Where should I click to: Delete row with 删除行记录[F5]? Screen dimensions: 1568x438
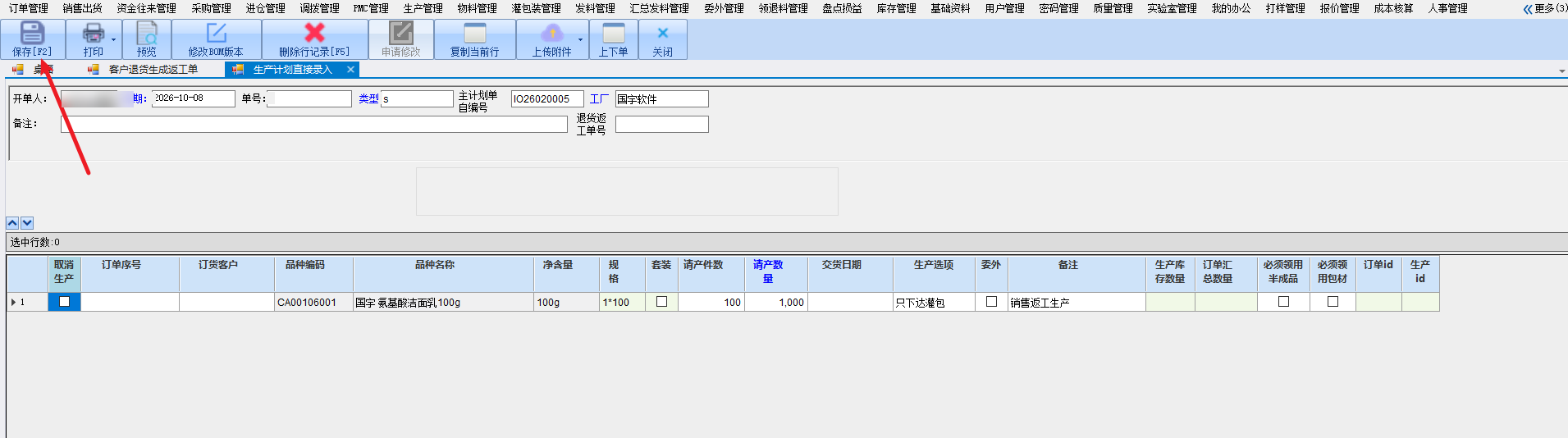(314, 39)
